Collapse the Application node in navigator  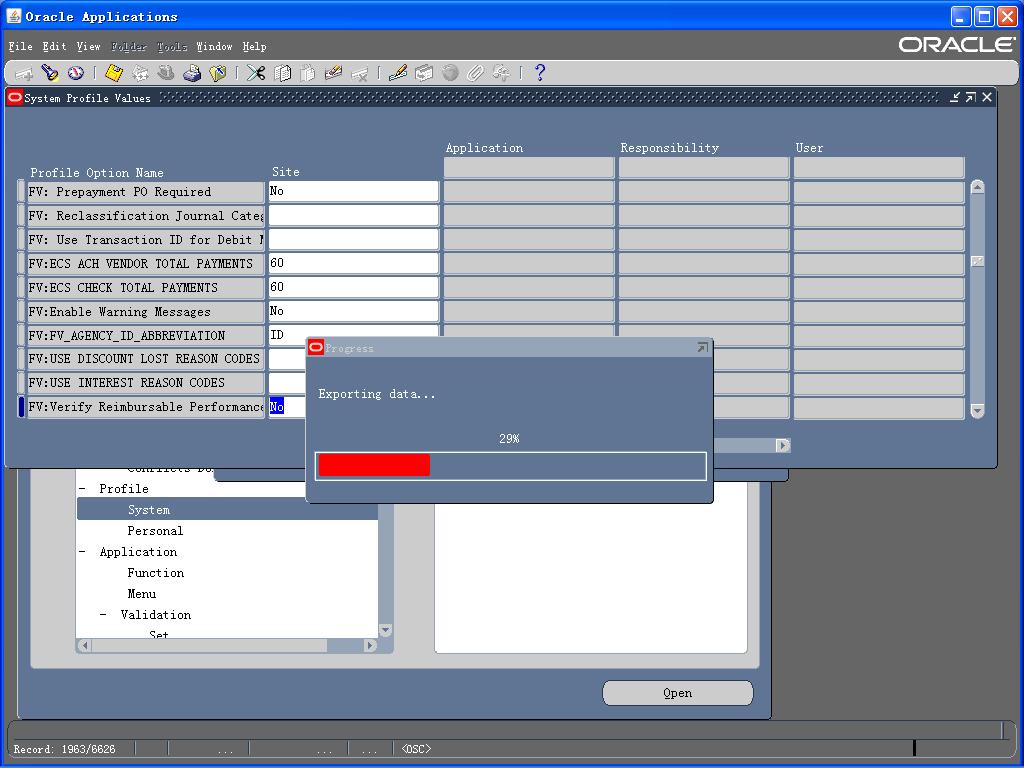point(82,552)
